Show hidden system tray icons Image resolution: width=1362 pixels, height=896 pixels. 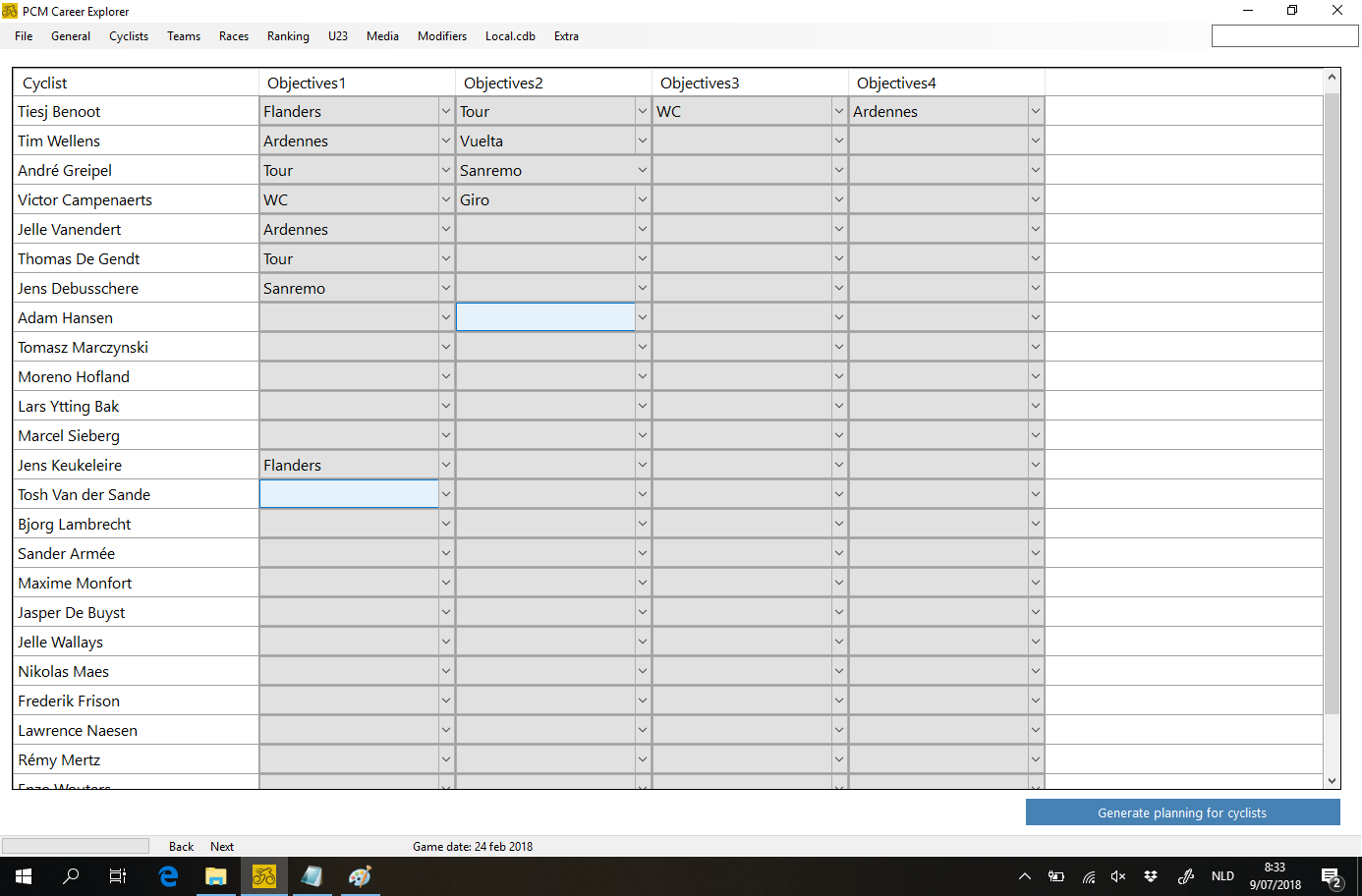pos(1025,876)
